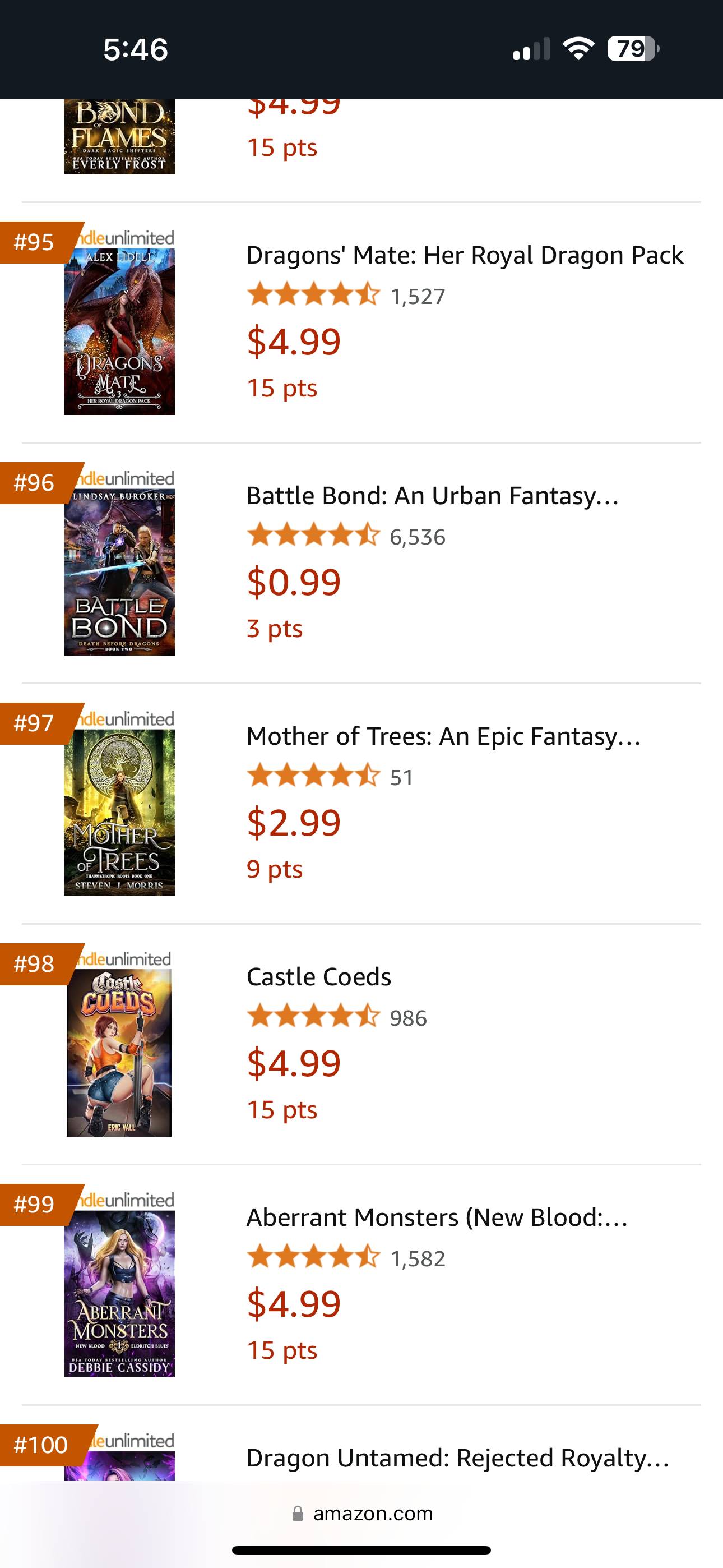Tap the Bond of Flames book cover
Viewport: 723px width, 1568px height.
click(119, 137)
